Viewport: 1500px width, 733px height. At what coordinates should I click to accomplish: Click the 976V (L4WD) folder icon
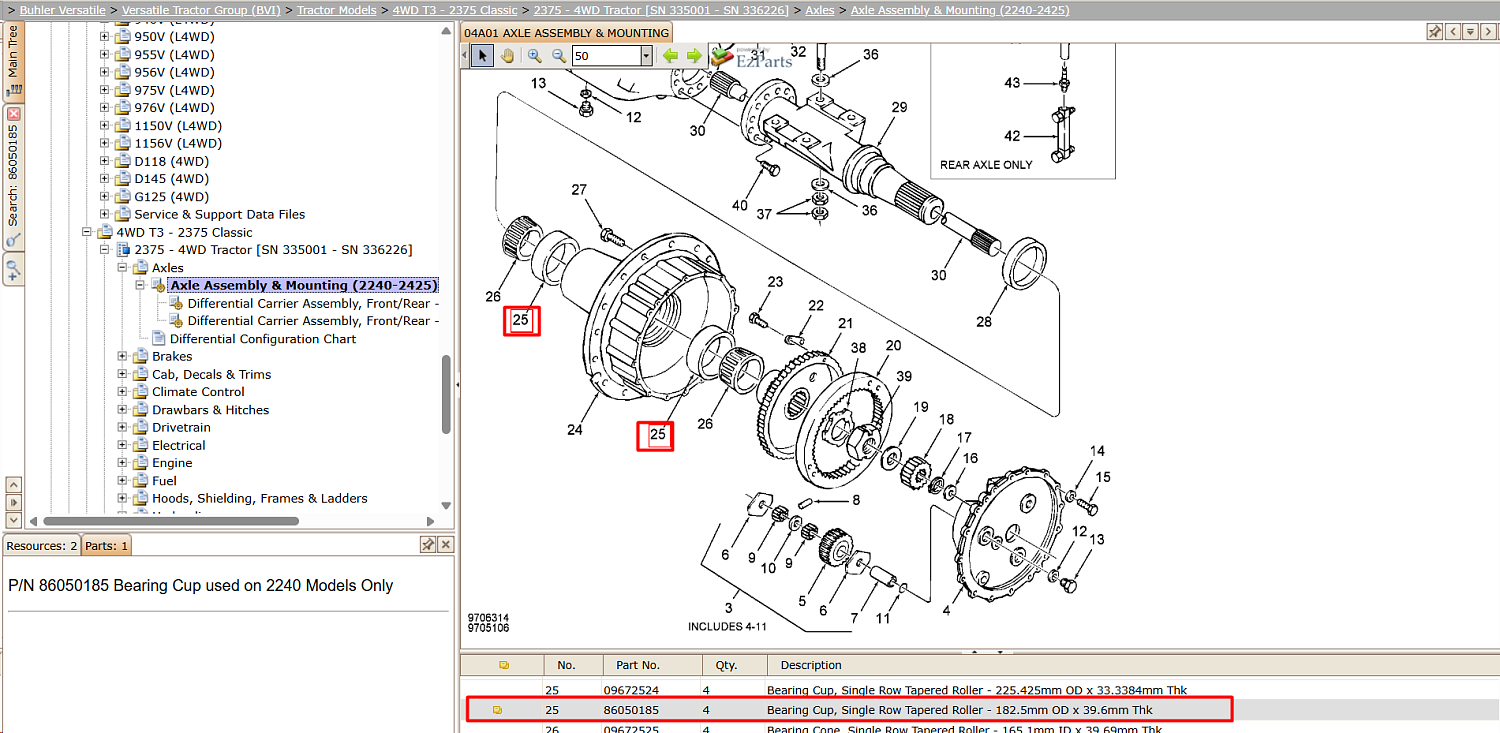(x=123, y=108)
